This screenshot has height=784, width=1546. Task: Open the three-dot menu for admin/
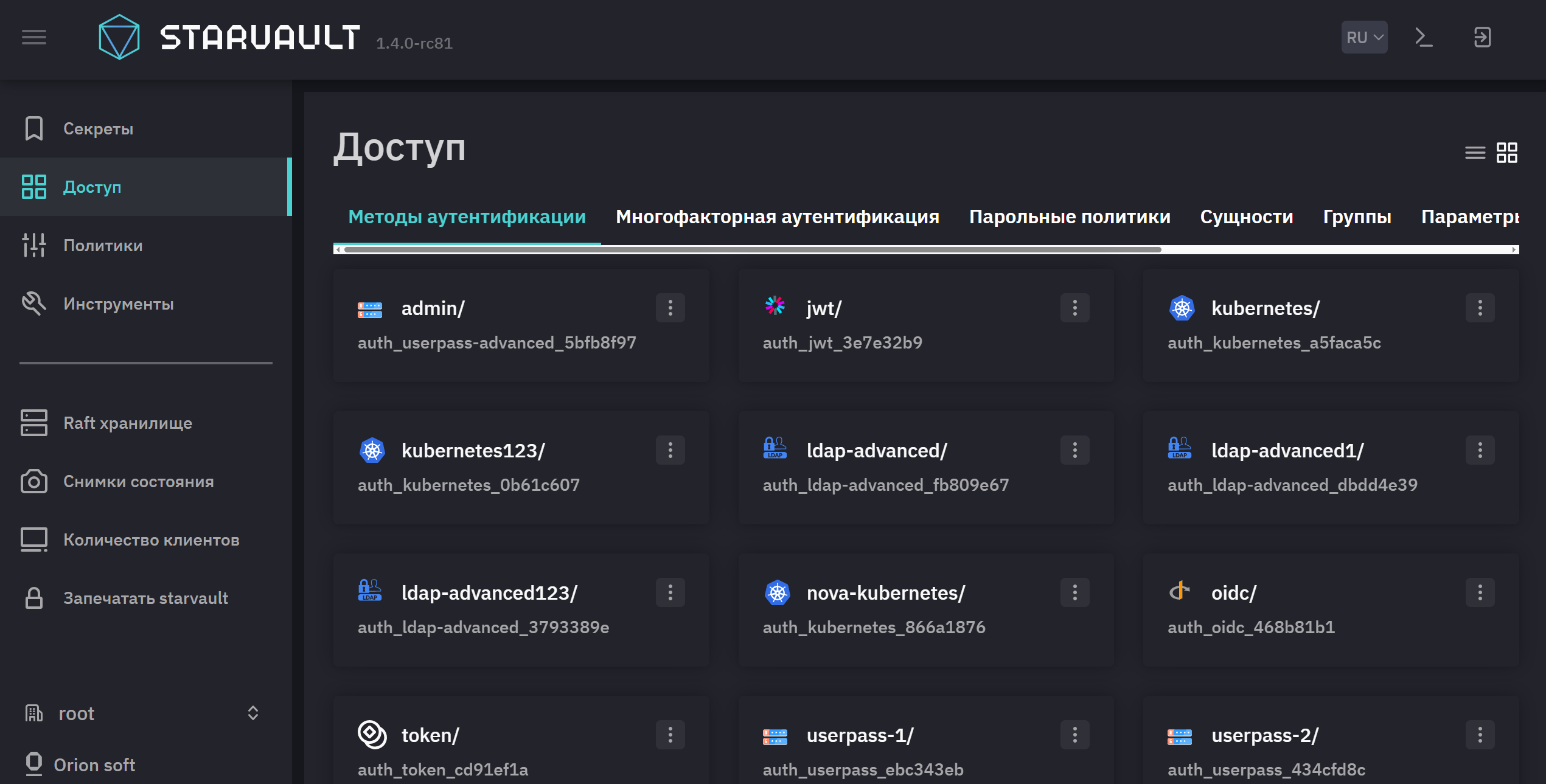pyautogui.click(x=670, y=308)
